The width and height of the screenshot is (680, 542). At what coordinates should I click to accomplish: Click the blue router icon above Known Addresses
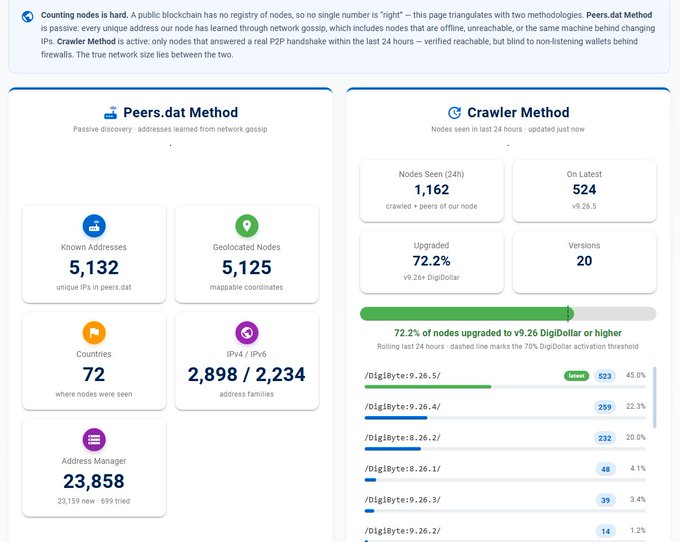pyautogui.click(x=94, y=226)
